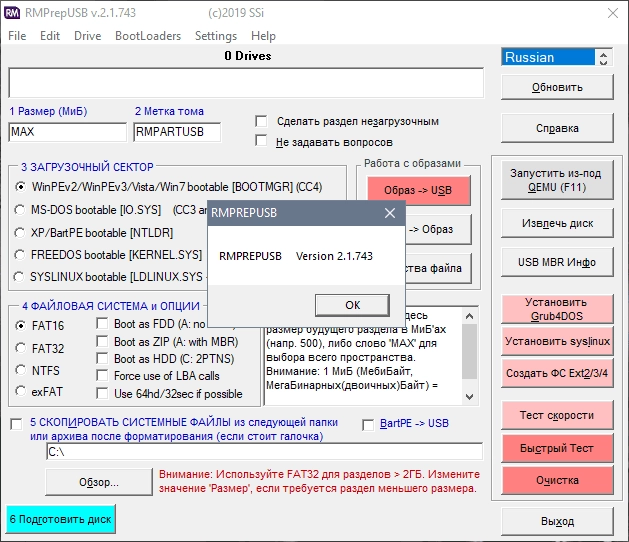The image size is (629, 542).
Task: Click the Обновить refresh button
Action: (x=557, y=87)
